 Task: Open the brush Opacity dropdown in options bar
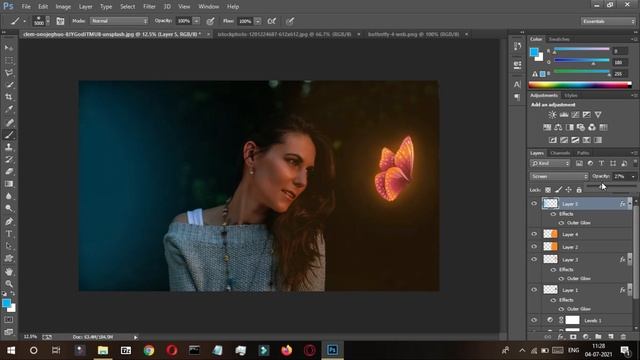[x=196, y=21]
